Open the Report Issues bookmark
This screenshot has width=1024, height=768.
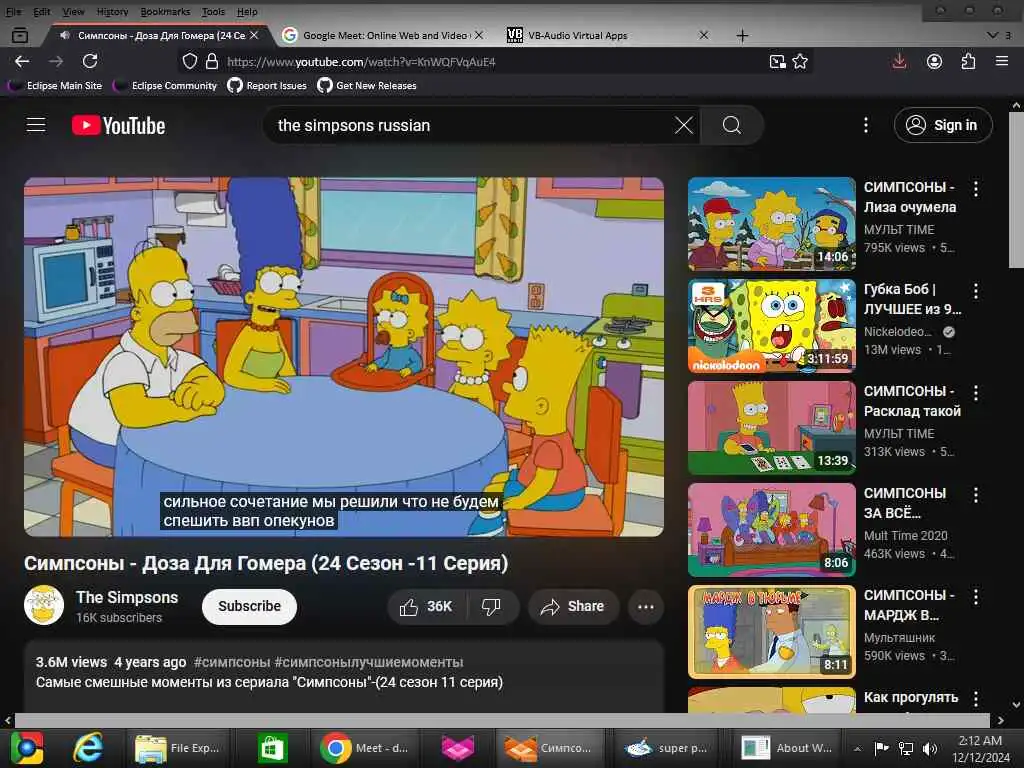(267, 86)
